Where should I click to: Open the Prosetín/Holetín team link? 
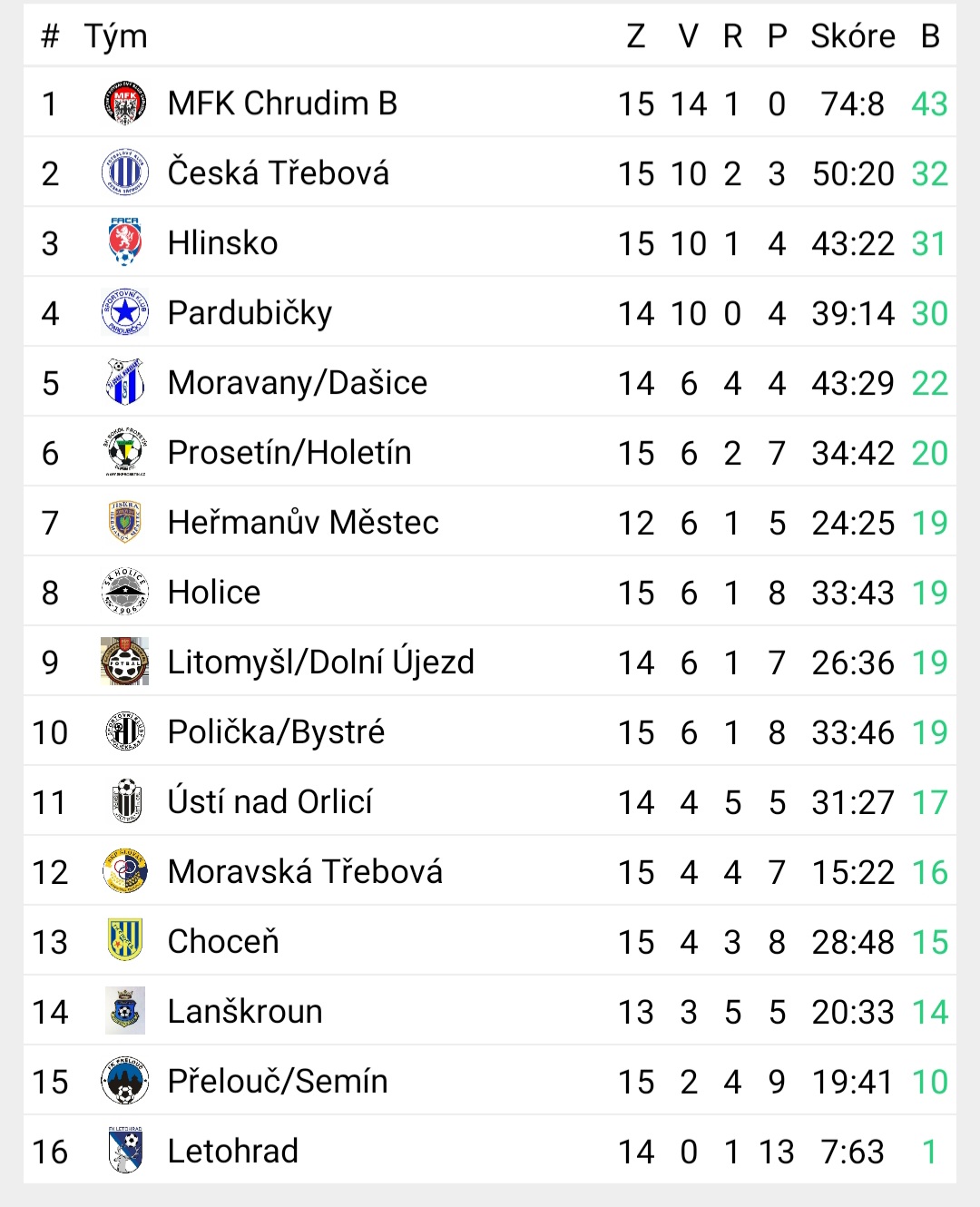click(x=289, y=453)
